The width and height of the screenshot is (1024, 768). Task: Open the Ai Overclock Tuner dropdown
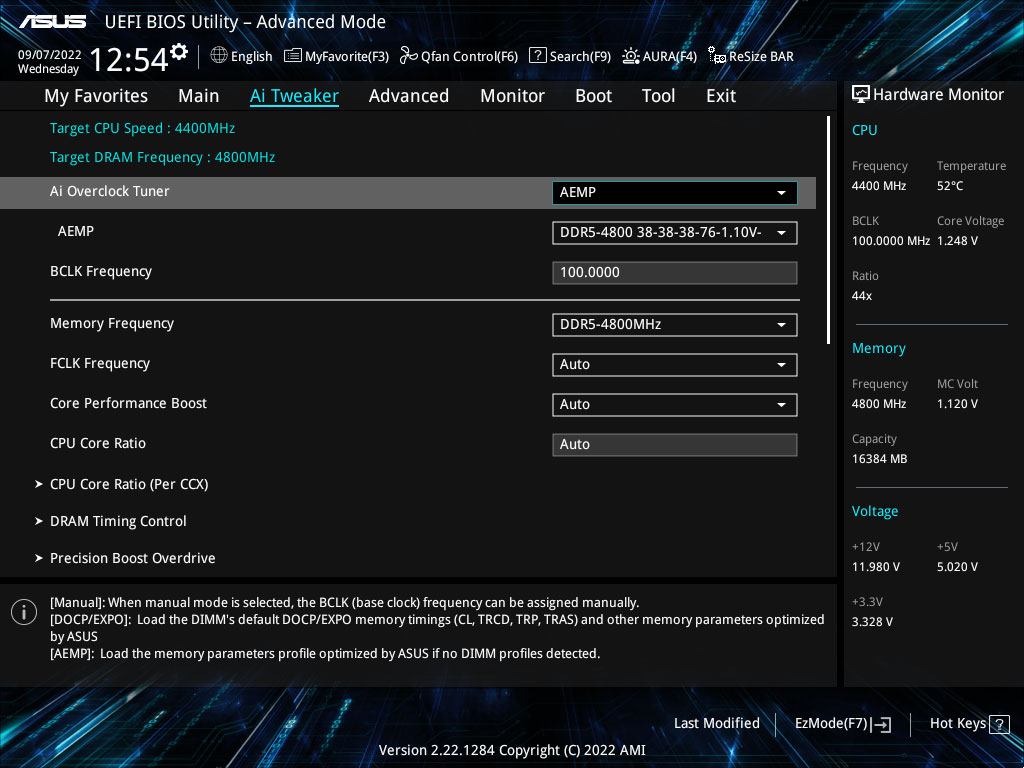674,192
